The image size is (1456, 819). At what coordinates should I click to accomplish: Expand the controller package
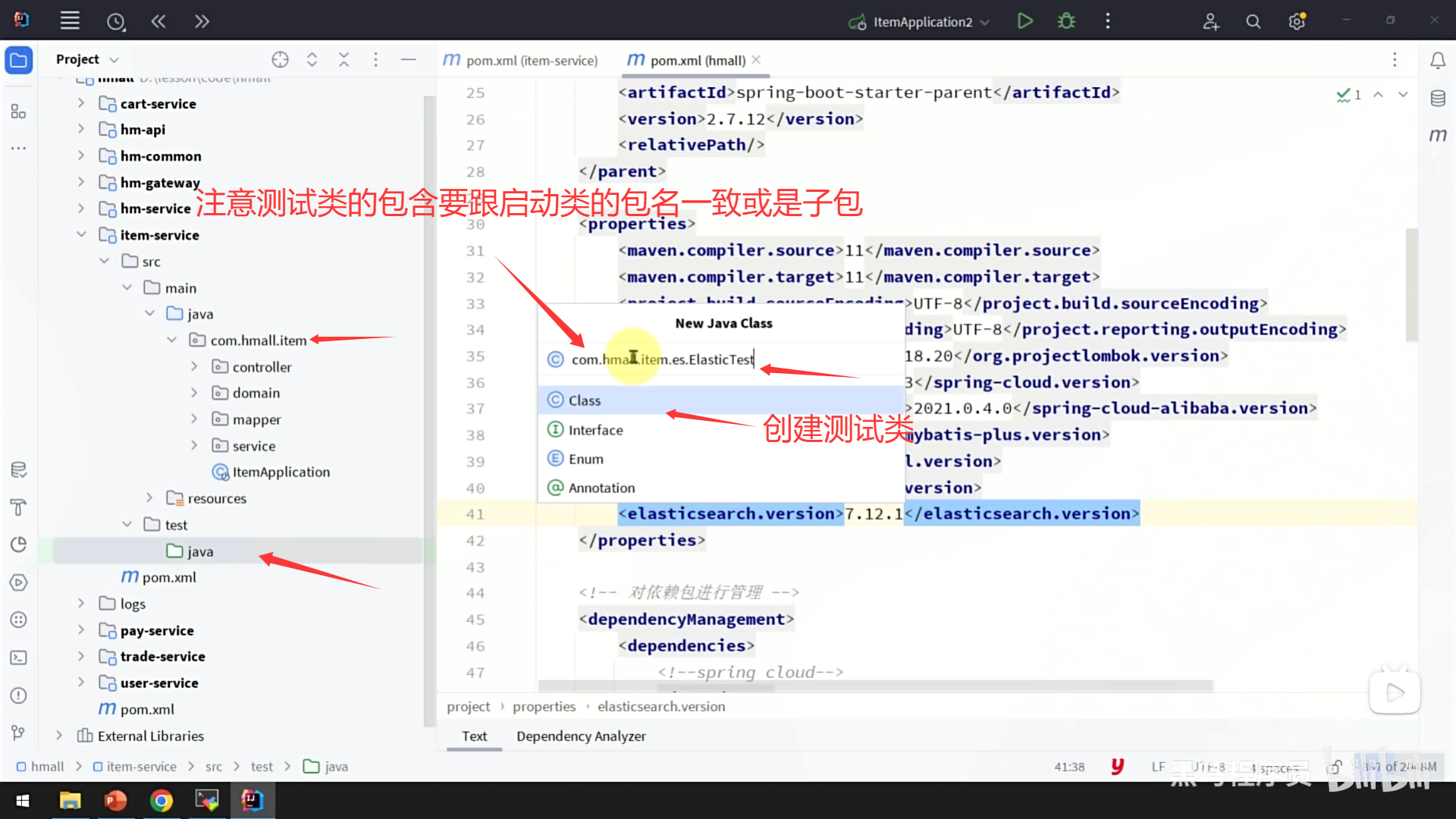point(194,366)
